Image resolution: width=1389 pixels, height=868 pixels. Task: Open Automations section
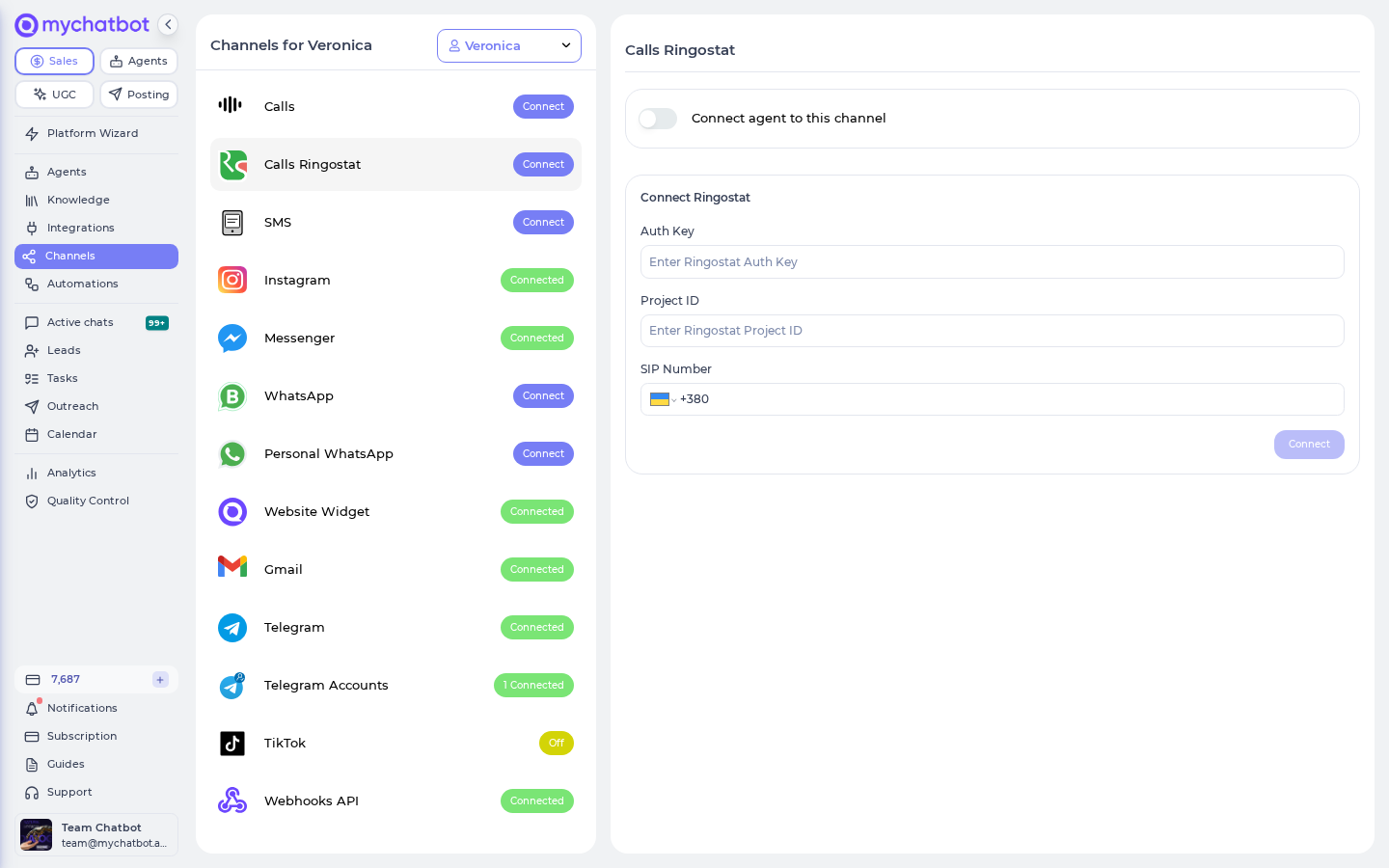(96, 284)
